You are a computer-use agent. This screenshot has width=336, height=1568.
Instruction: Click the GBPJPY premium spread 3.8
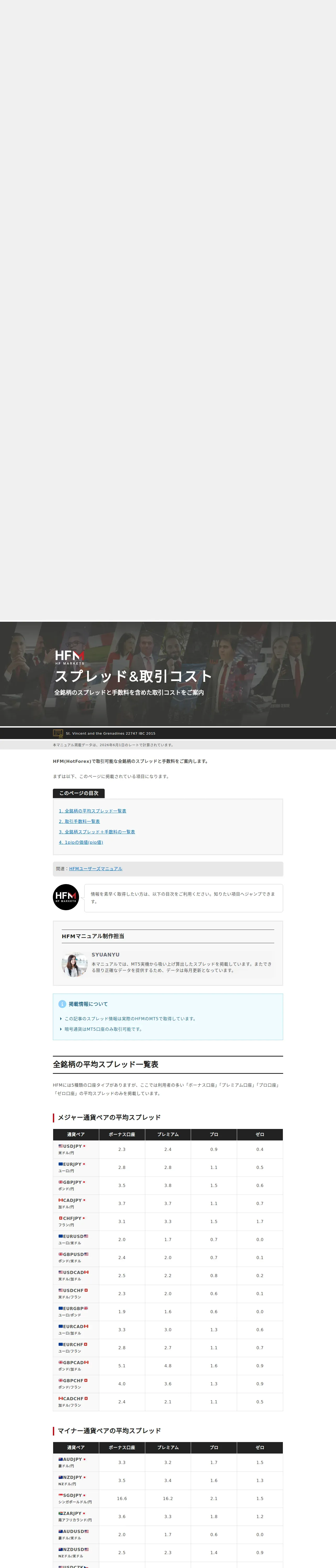pyautogui.click(x=168, y=1185)
